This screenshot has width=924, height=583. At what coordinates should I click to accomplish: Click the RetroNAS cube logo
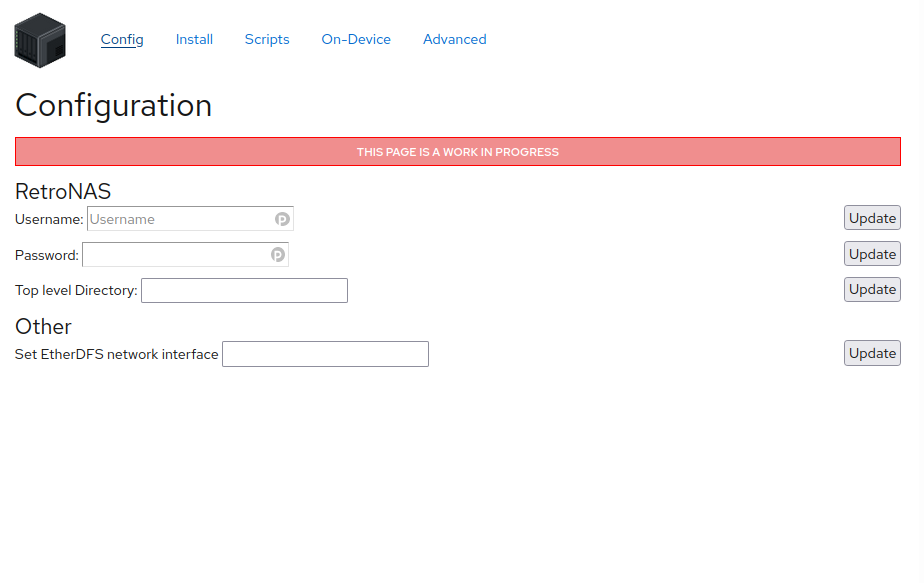(40, 40)
